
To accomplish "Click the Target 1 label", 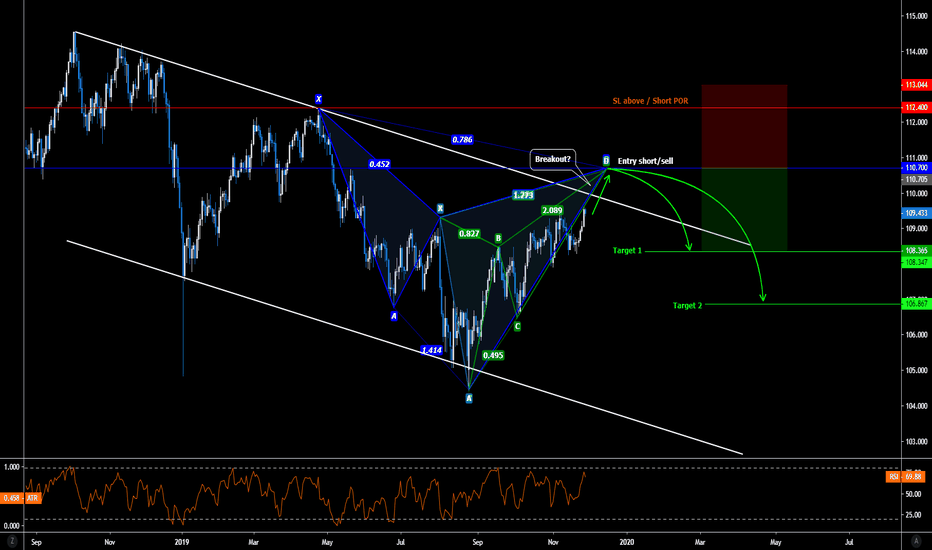I will pos(629,250).
